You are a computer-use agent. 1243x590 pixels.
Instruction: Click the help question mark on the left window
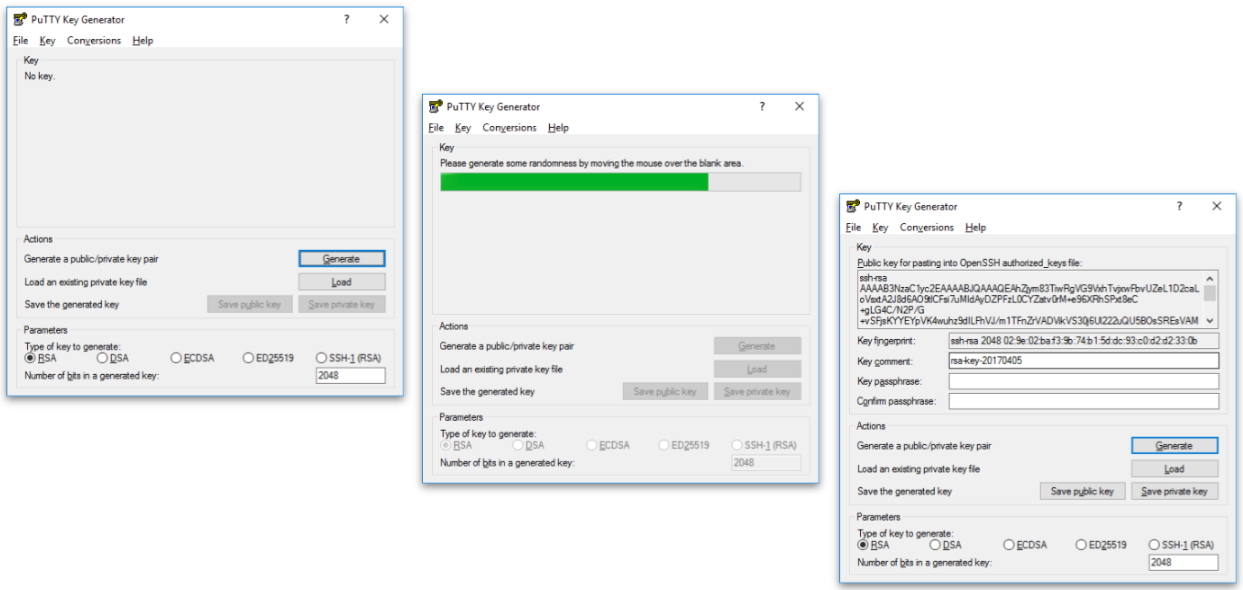346,19
